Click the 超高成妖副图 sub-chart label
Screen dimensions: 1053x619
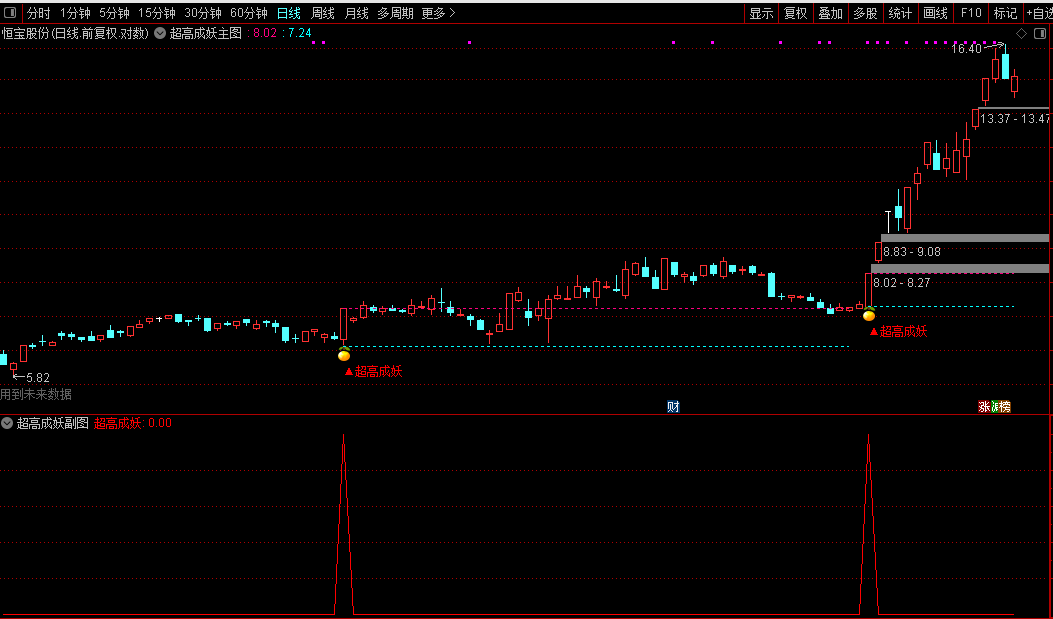[x=52, y=423]
